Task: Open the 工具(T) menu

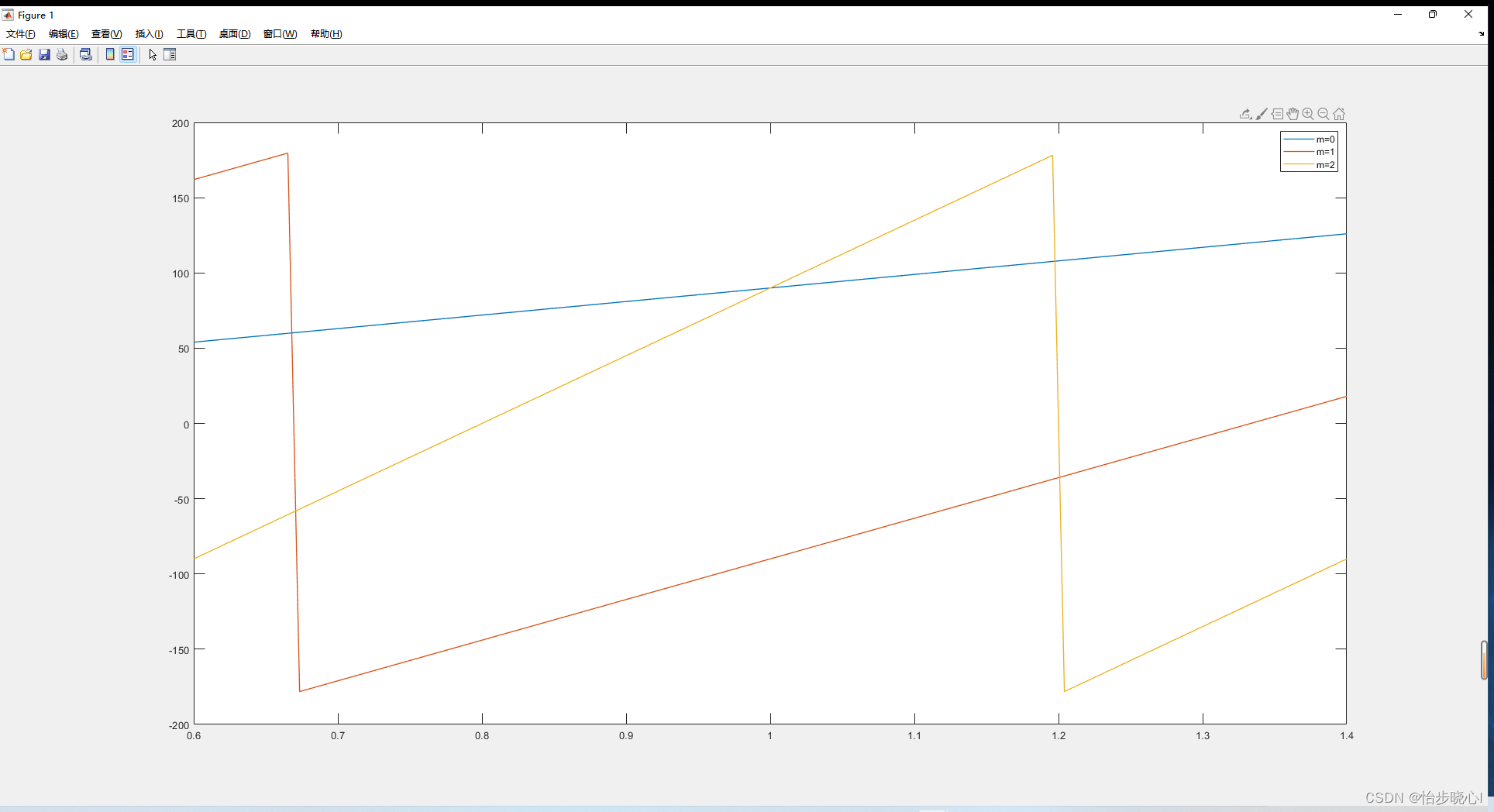Action: tap(191, 34)
